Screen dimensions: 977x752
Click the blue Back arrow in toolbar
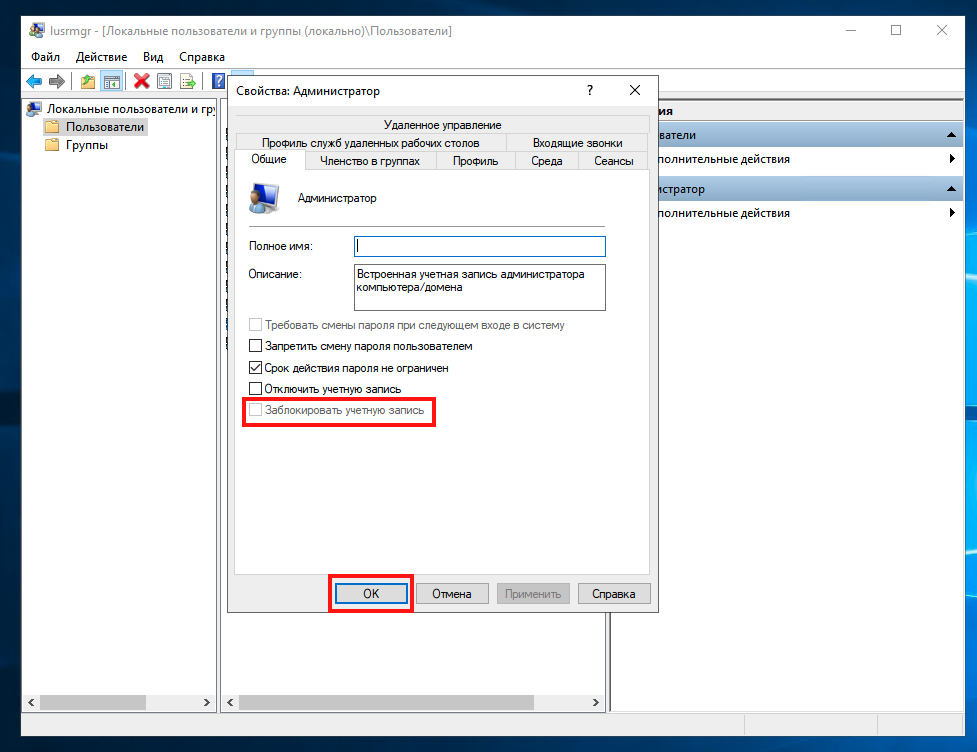tap(34, 81)
